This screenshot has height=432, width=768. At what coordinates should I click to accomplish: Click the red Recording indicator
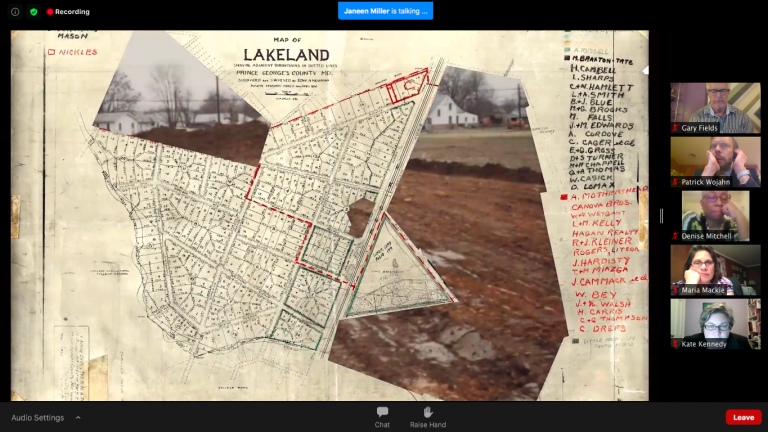tap(68, 12)
